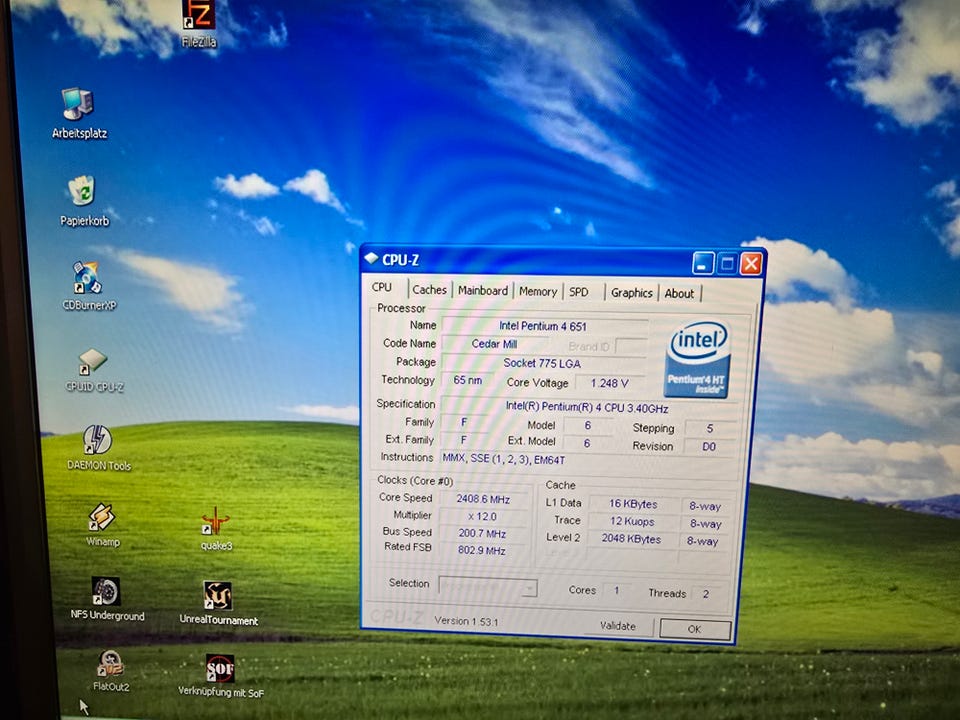
Task: Select the Graphics tab
Action: pos(632,293)
